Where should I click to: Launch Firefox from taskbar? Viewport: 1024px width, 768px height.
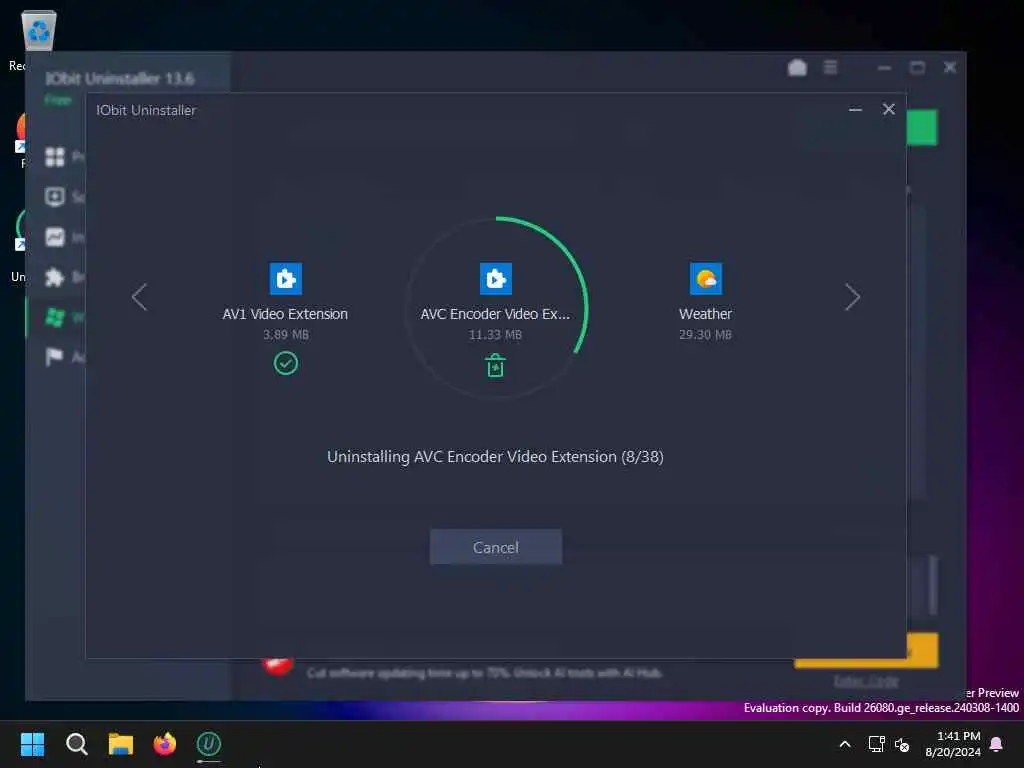pyautogui.click(x=165, y=744)
